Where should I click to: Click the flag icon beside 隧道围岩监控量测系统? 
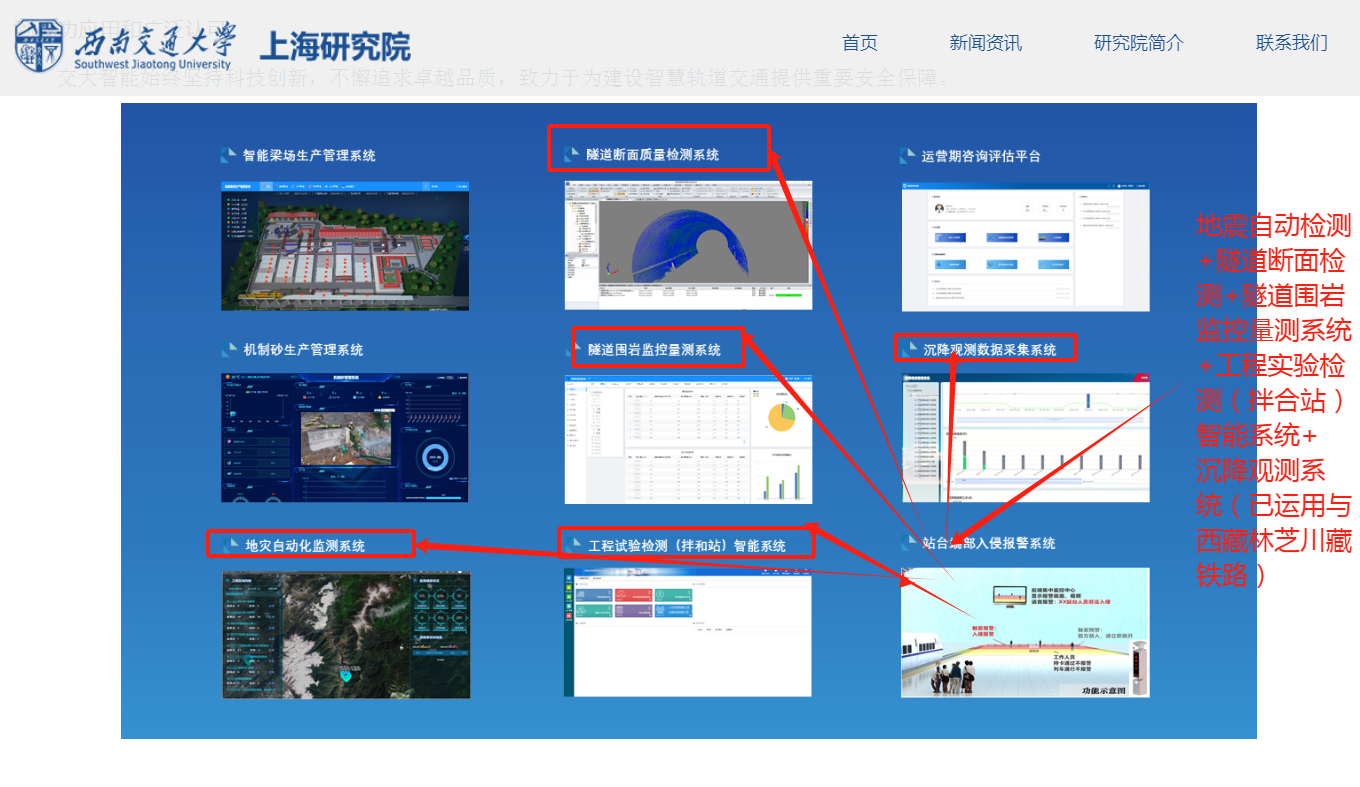tap(574, 350)
